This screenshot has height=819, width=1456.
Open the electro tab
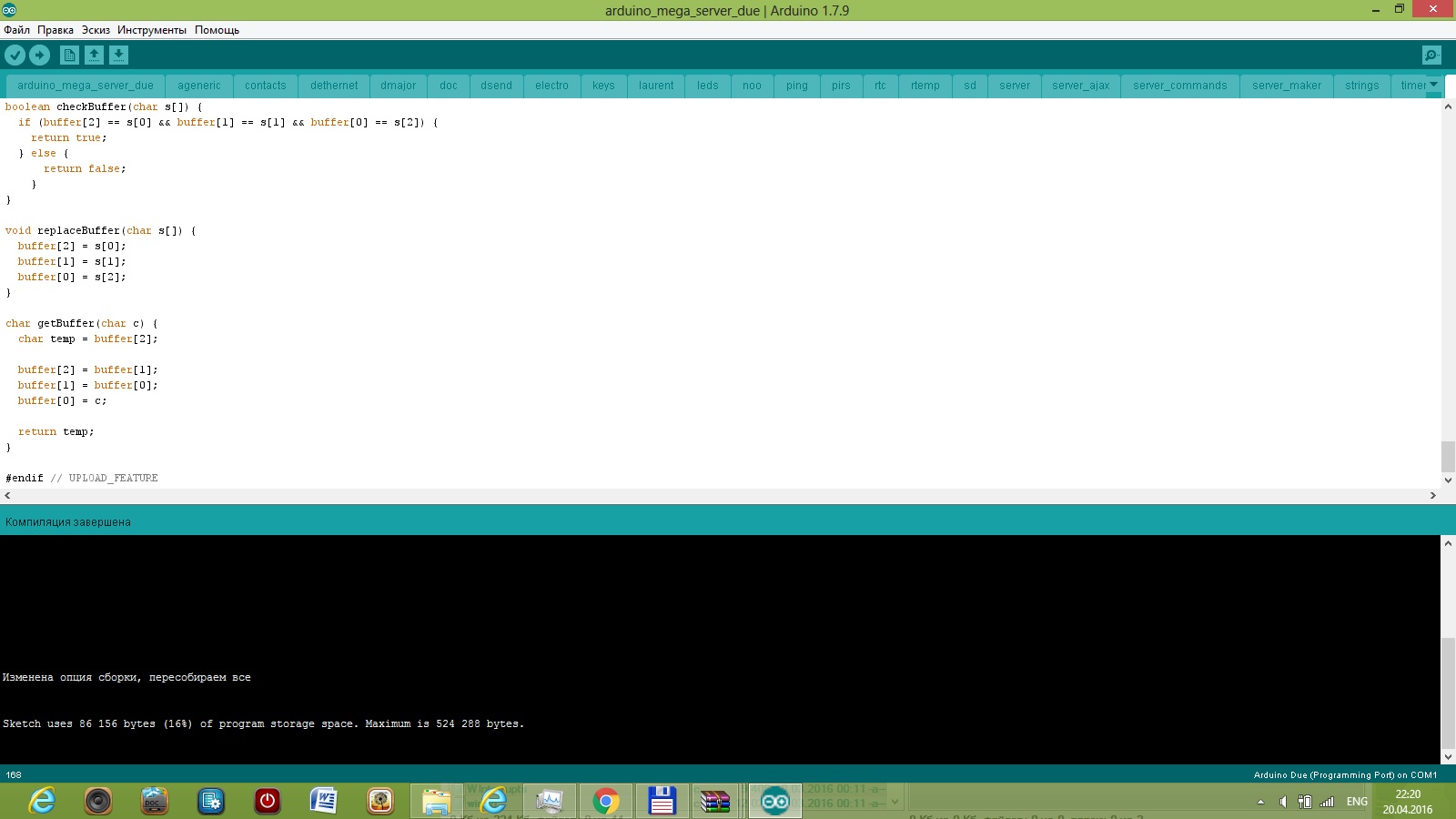click(x=551, y=86)
